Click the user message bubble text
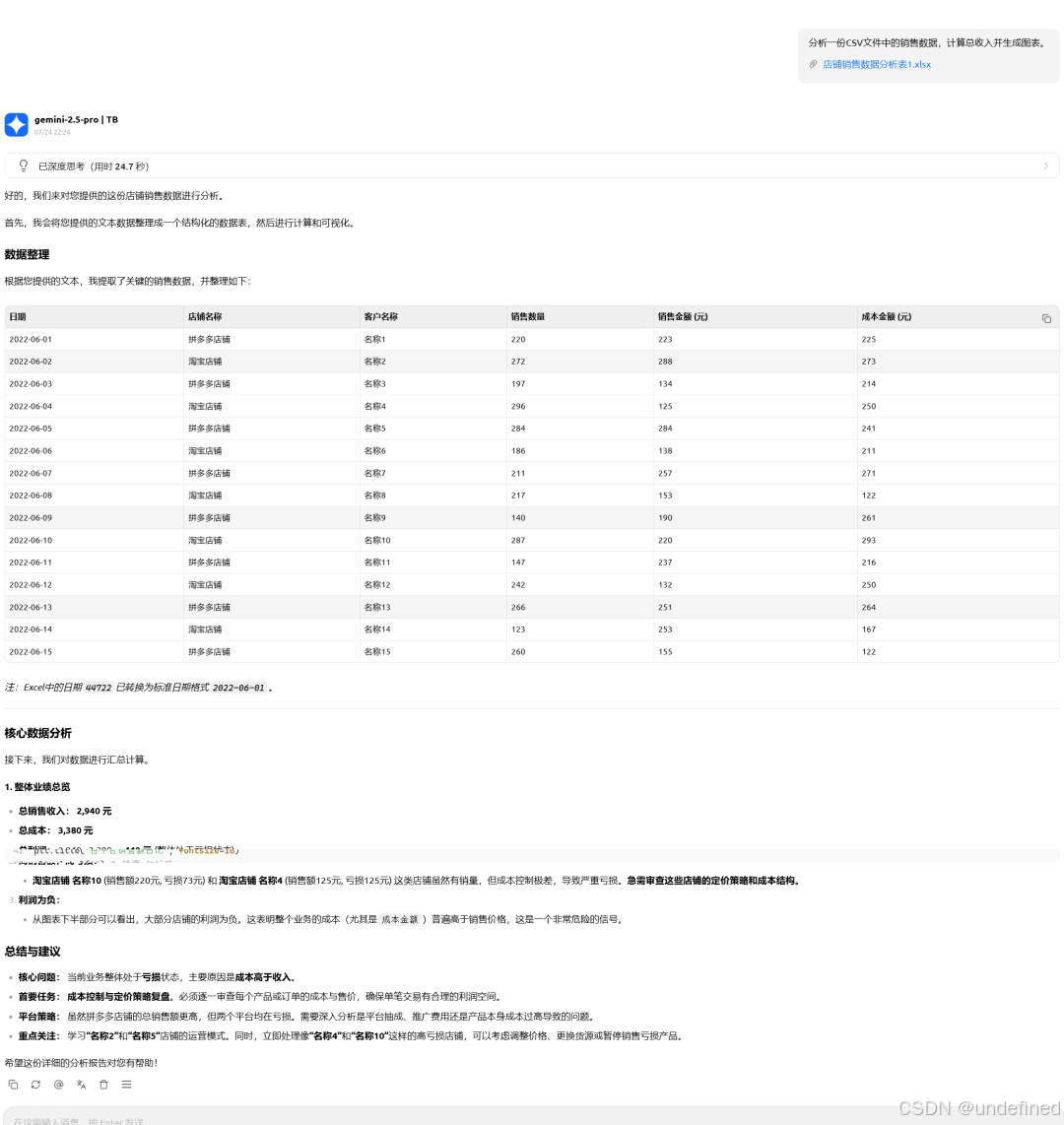This screenshot has width=1064, height=1125. click(x=926, y=43)
